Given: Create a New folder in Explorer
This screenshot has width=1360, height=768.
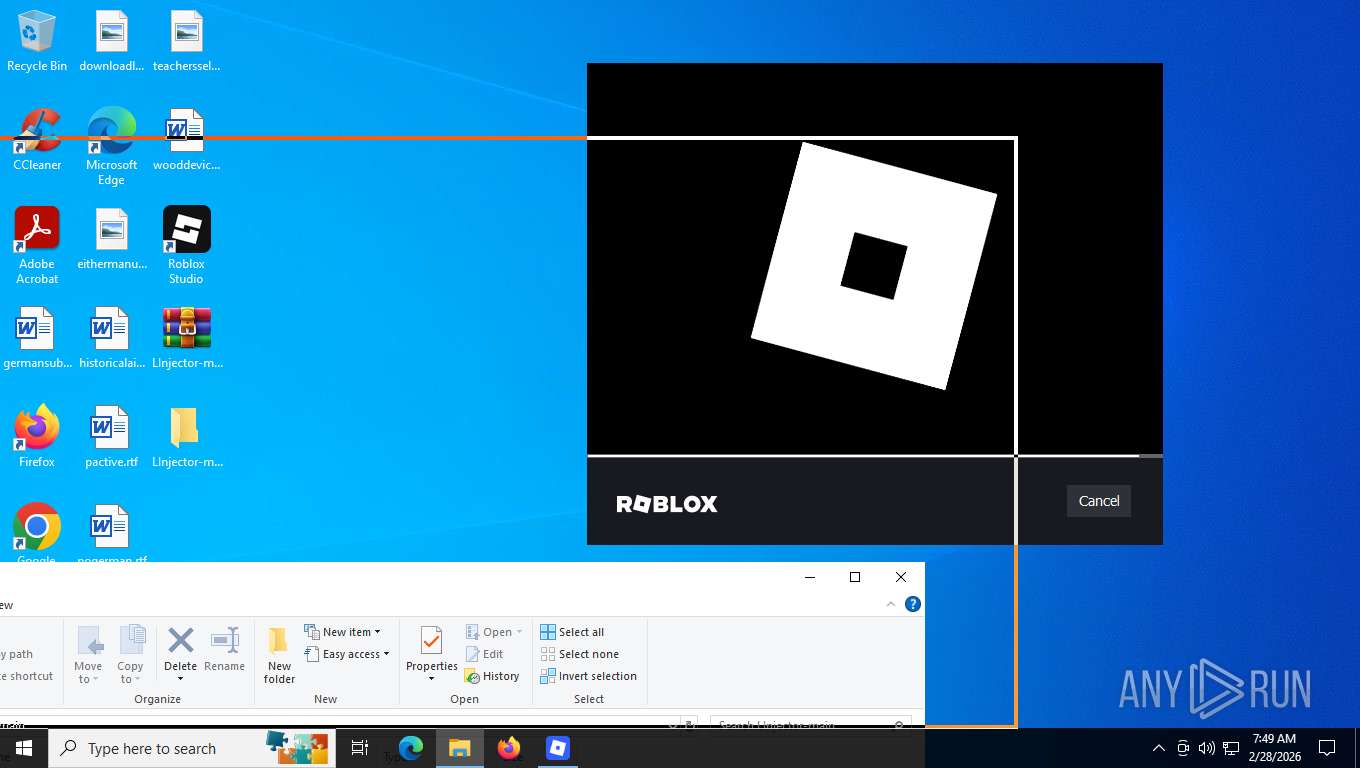Looking at the screenshot, I should pyautogui.click(x=279, y=655).
